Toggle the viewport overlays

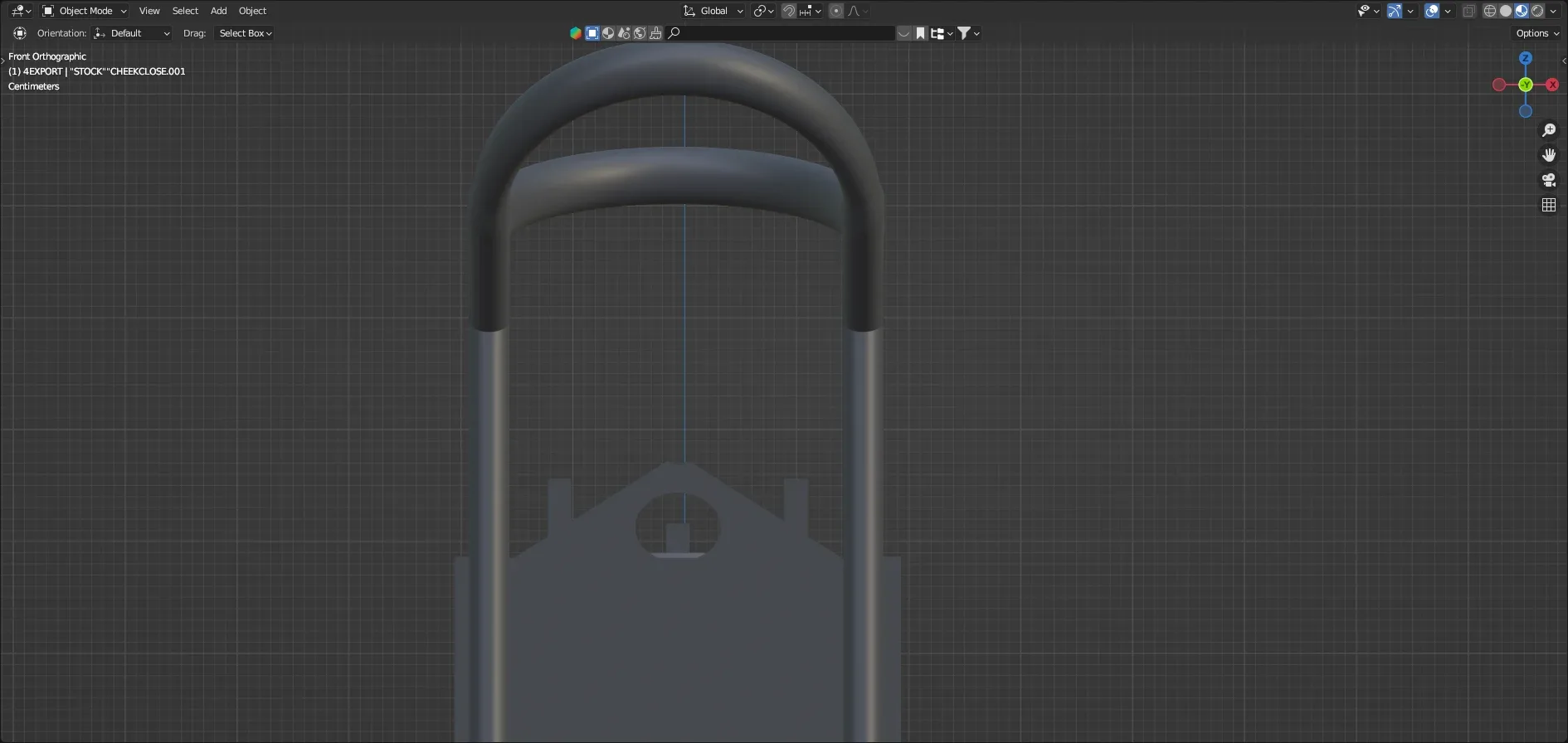tap(1432, 11)
